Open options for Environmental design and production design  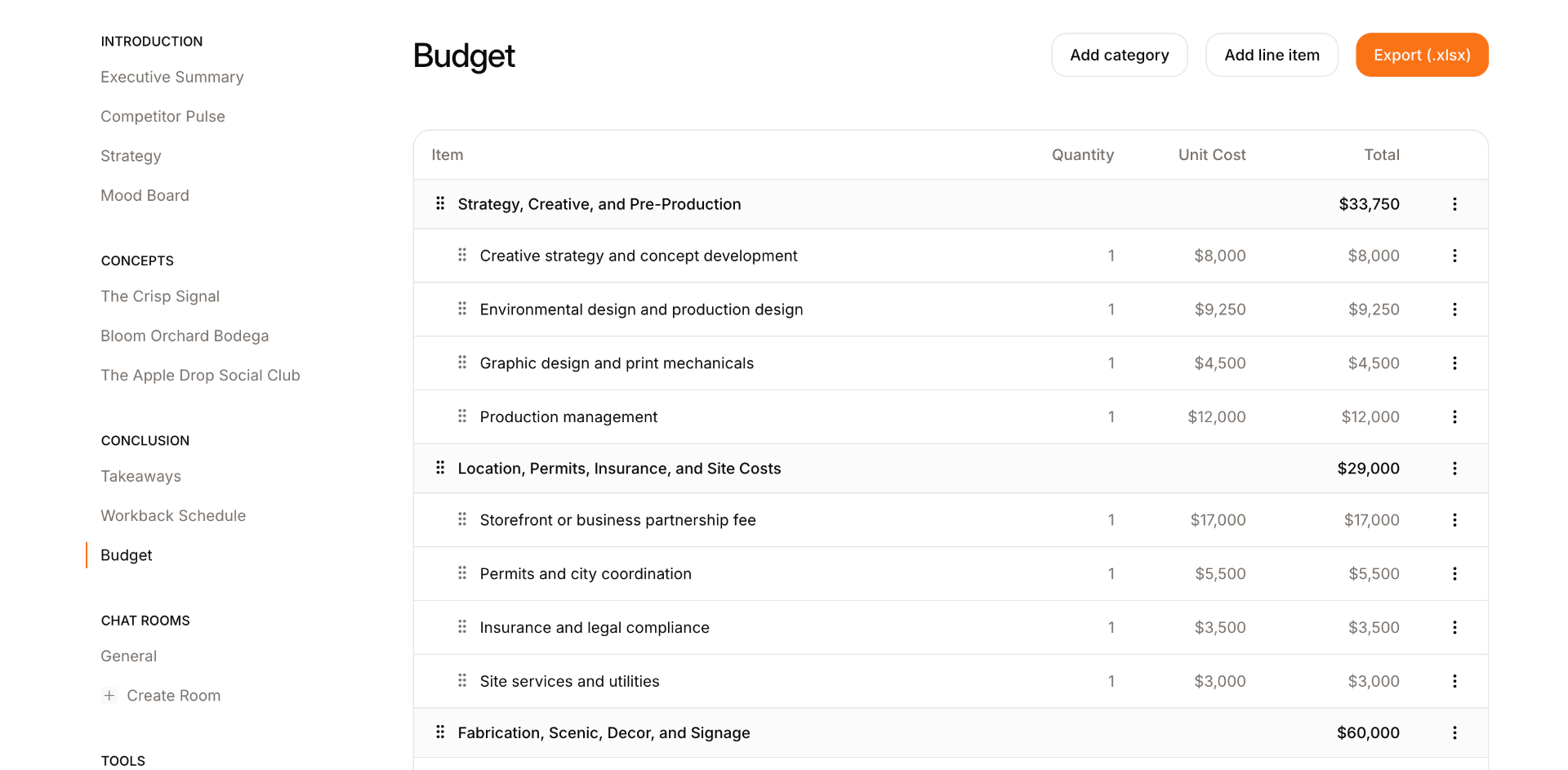[1454, 309]
